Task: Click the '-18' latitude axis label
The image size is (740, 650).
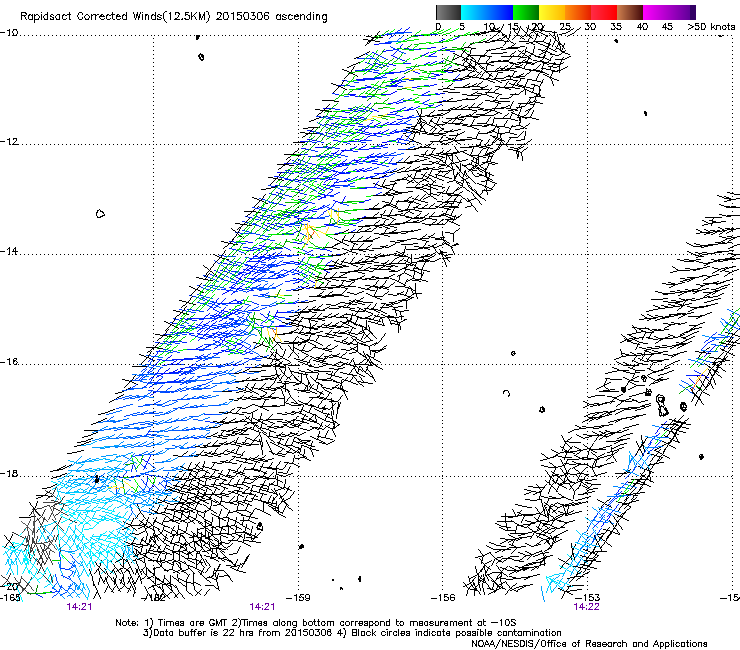Action: 9,473
